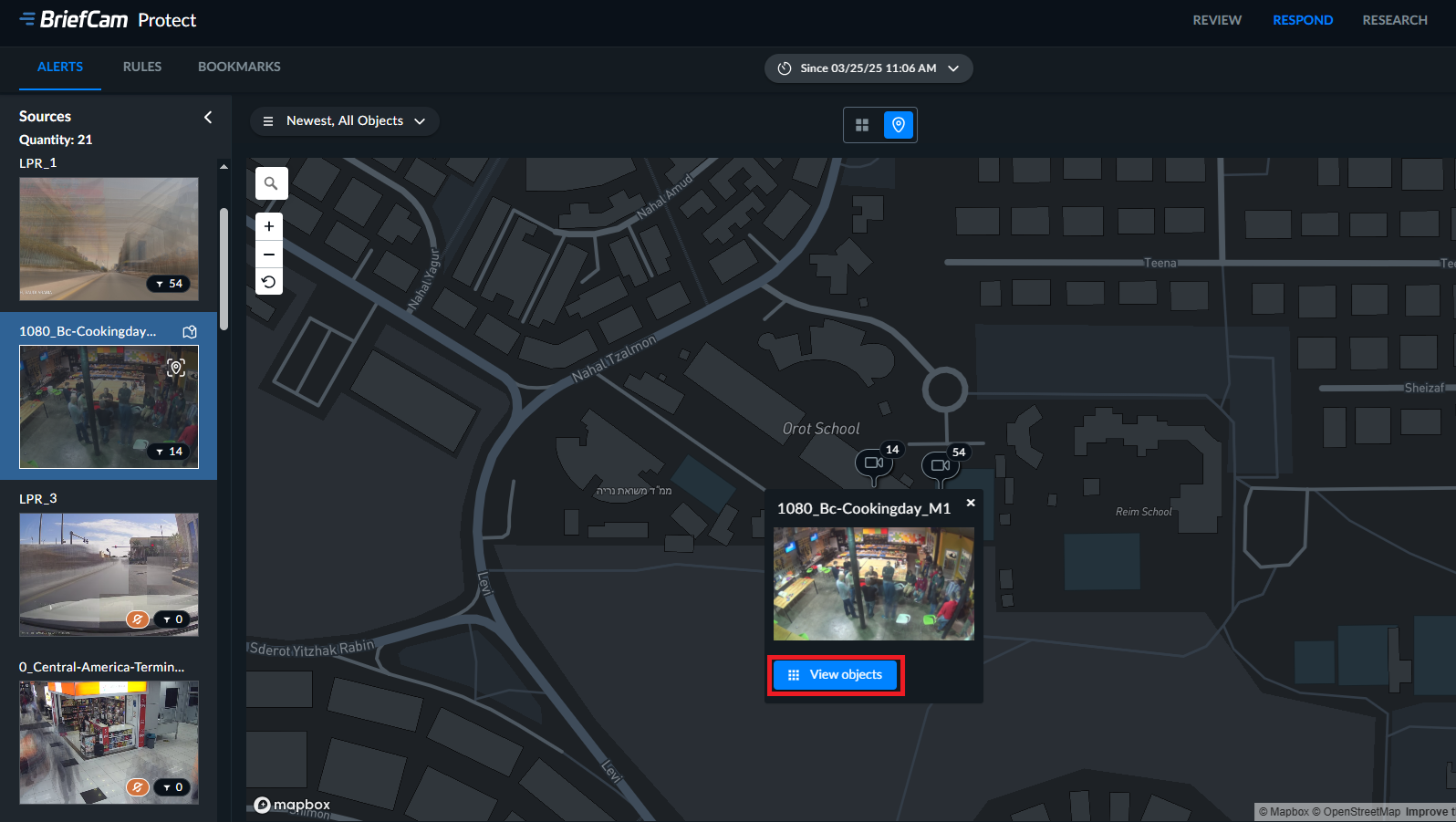Click the orange no-location icon on Central-America thumbnail
Screen dimensions: 1456x822
coord(138,787)
